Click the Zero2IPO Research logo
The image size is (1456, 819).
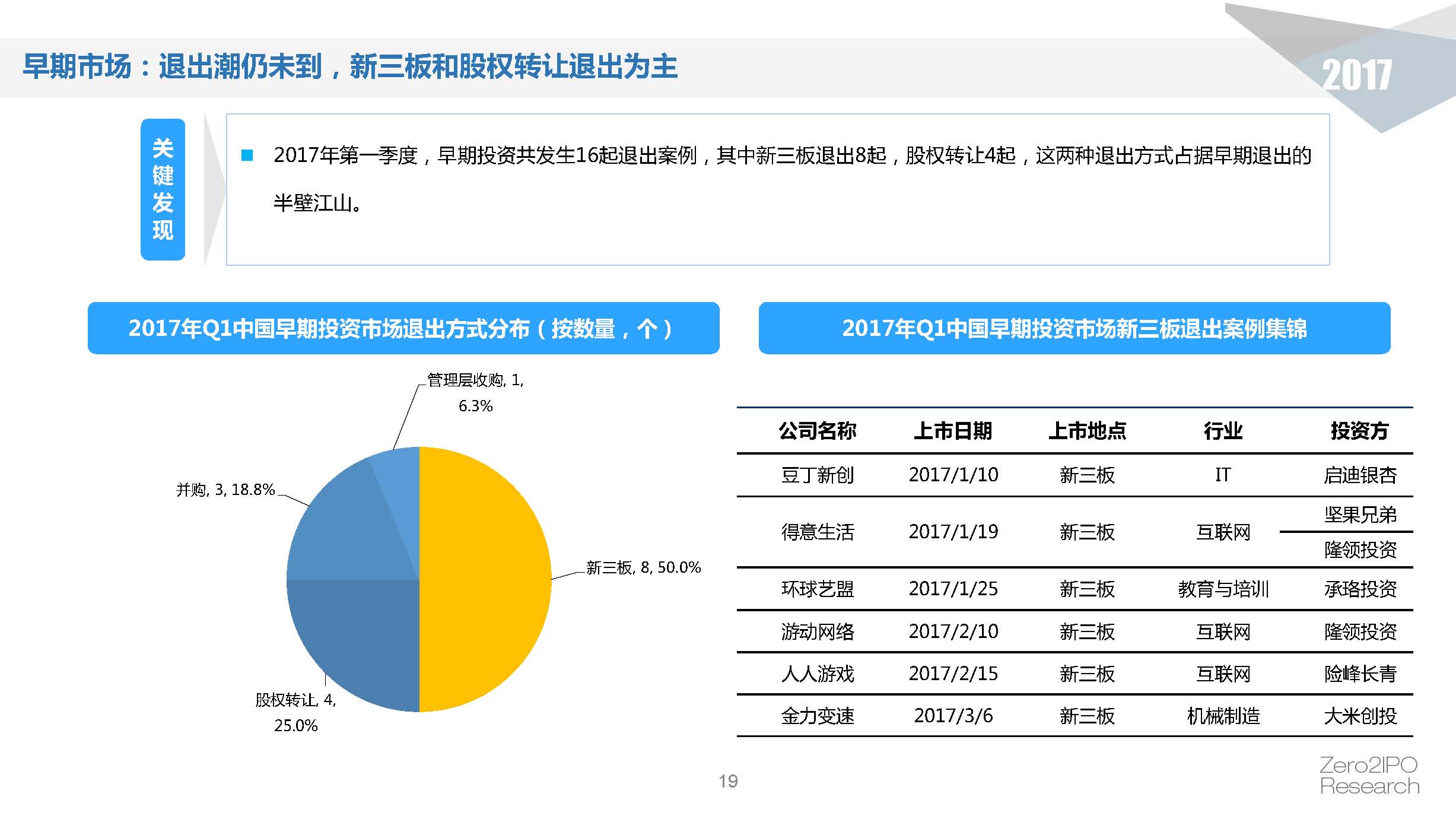tap(1369, 776)
